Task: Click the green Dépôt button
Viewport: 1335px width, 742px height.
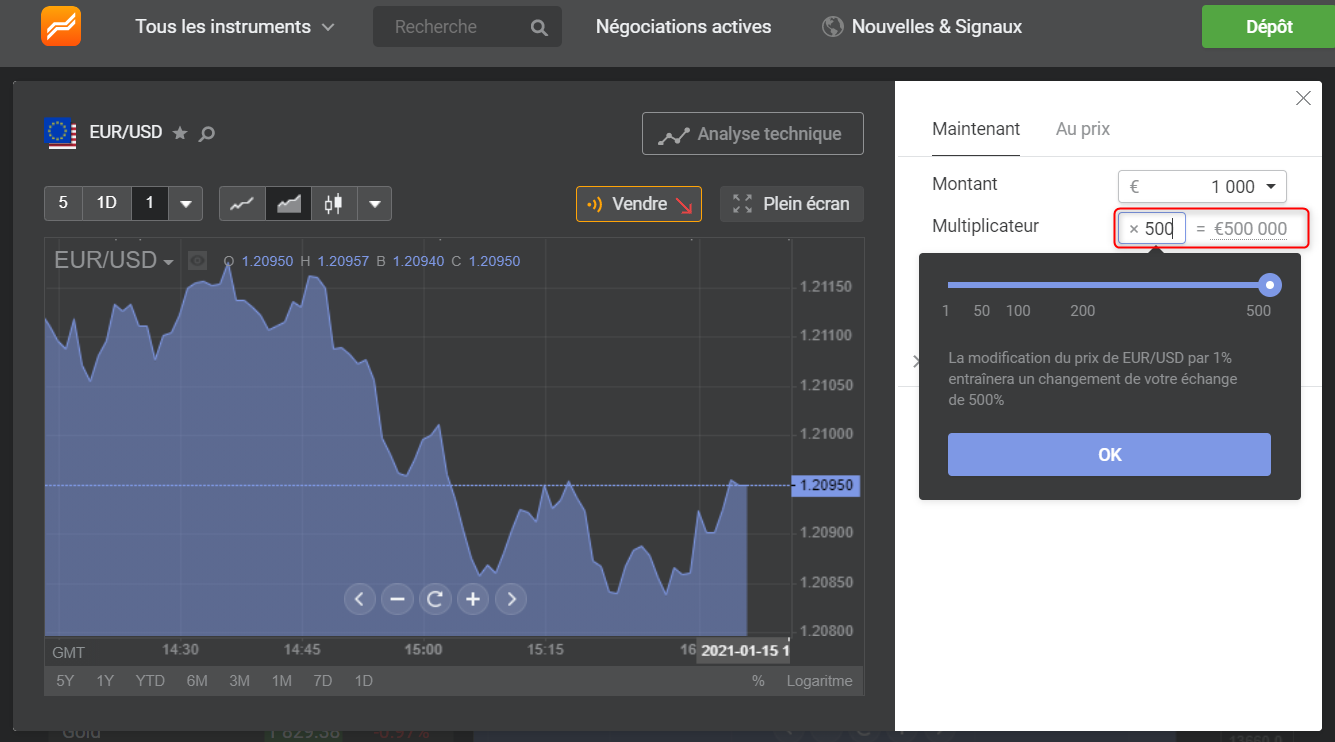Action: tap(1270, 26)
